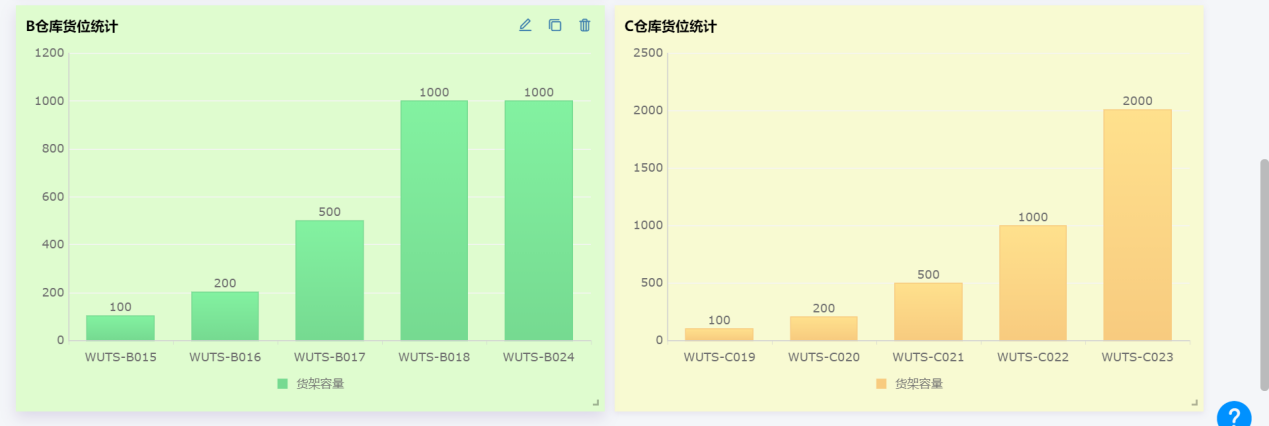
Task: Click resize handle of B仓库货位统计 card
Action: click(x=596, y=402)
